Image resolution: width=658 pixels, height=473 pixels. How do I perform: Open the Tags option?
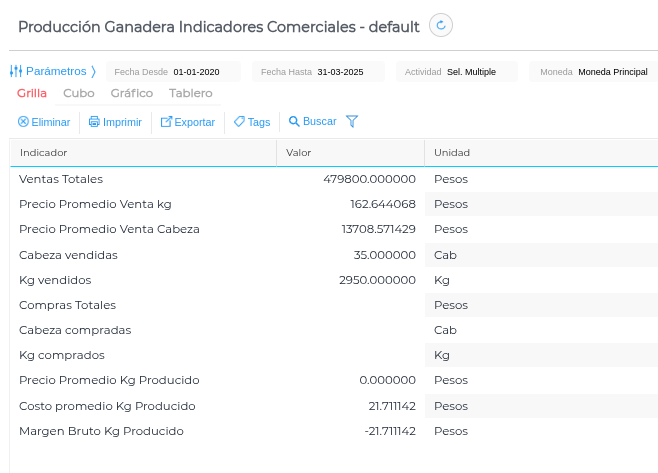click(x=252, y=122)
